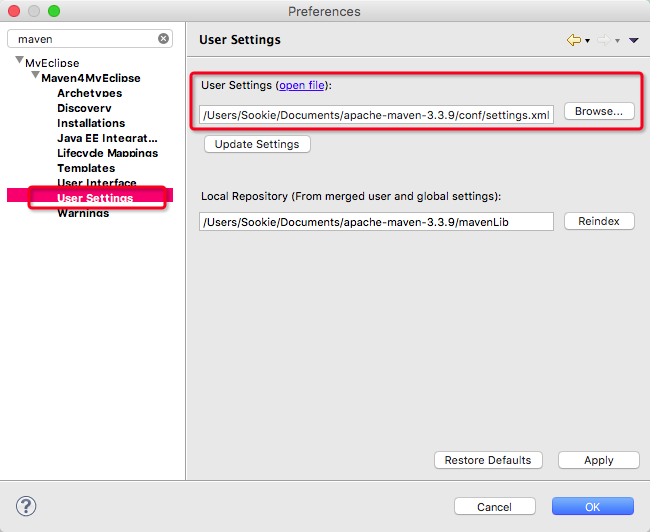
Task: Collapse the Maven4MyEclipse tree node
Action: point(35,76)
